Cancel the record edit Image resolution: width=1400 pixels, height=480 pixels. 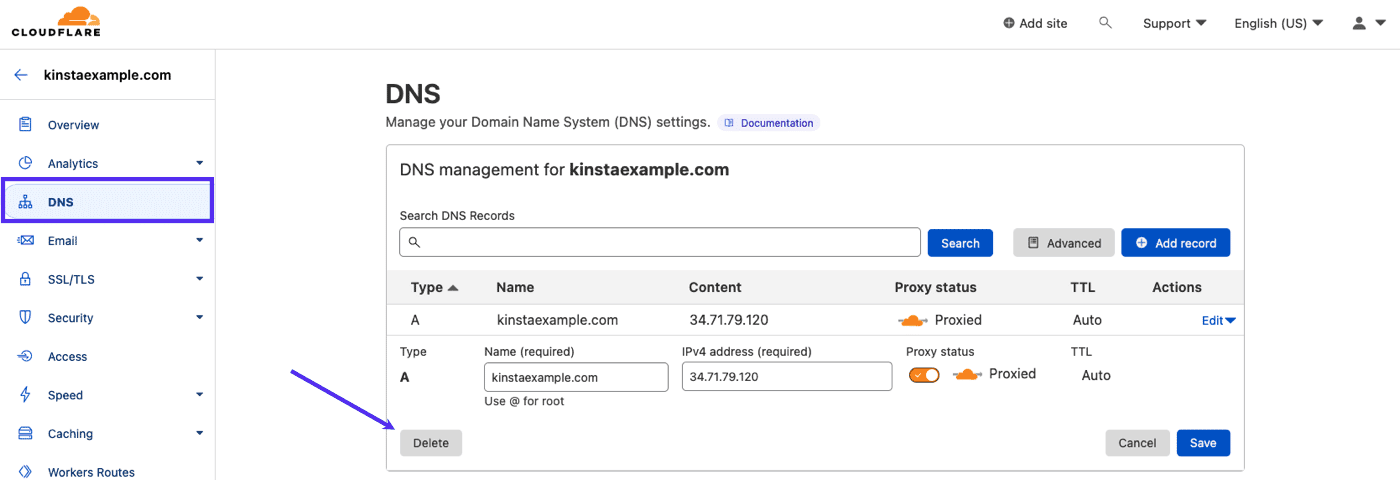pos(1137,443)
